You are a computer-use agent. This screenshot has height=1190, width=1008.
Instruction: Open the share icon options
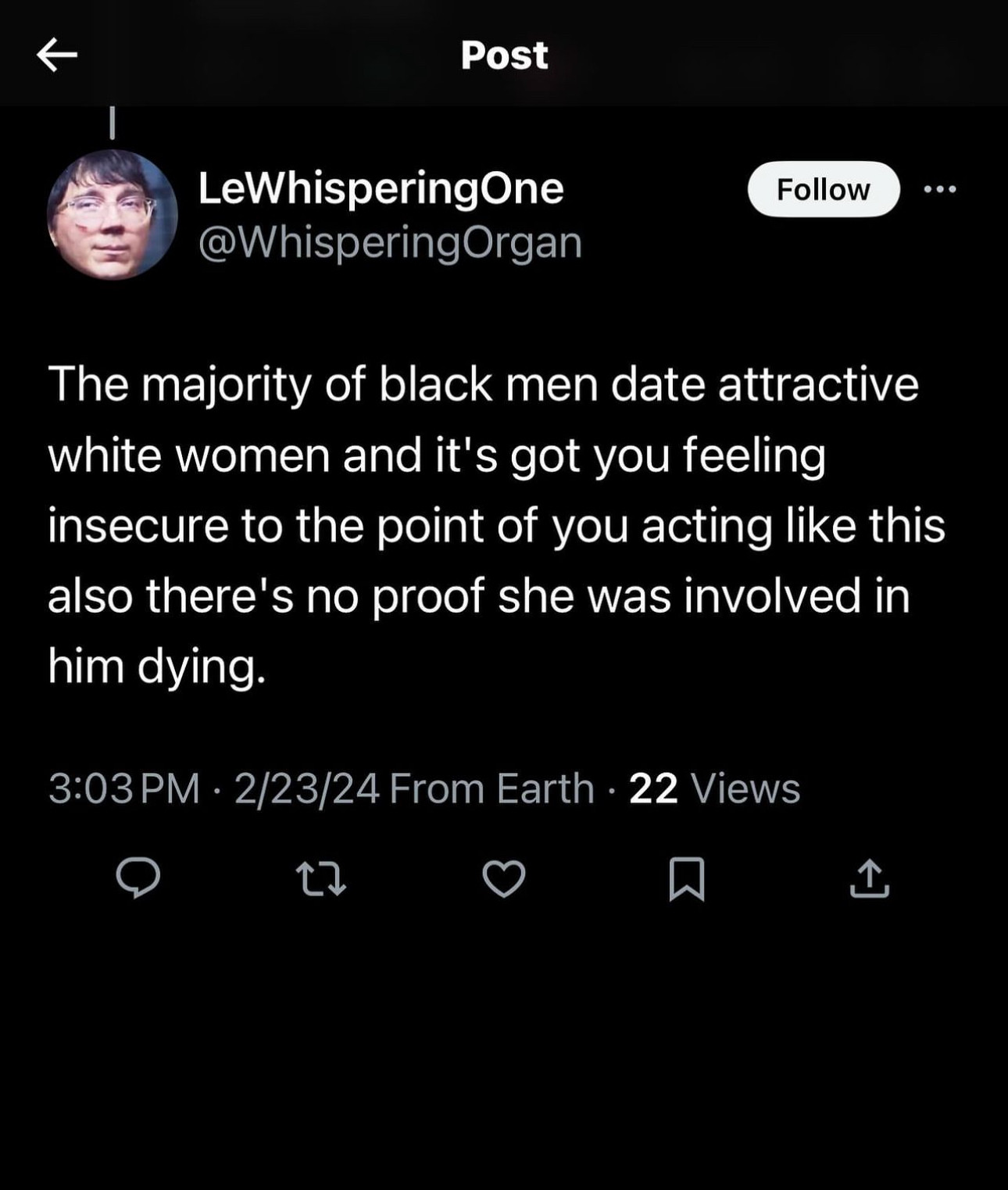pos(869,878)
